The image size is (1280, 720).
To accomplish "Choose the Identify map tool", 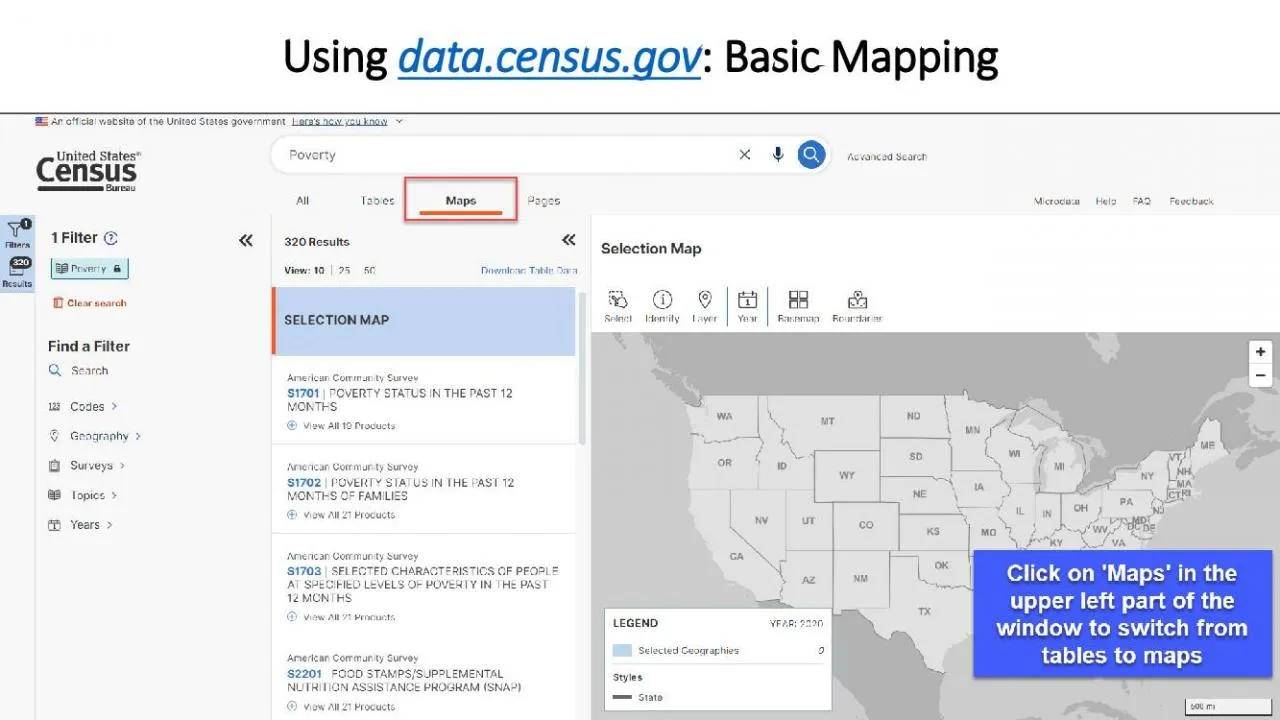I will point(662,306).
